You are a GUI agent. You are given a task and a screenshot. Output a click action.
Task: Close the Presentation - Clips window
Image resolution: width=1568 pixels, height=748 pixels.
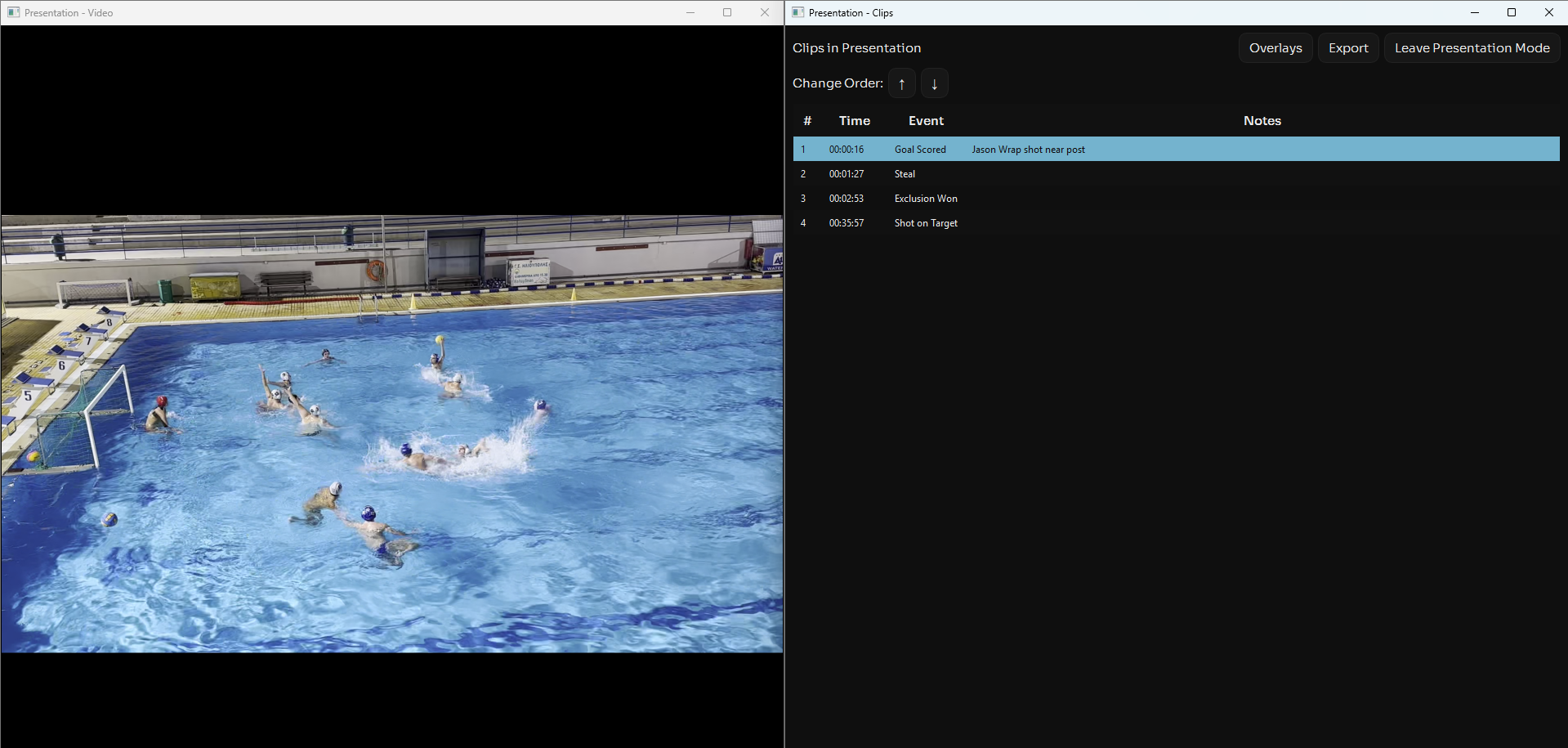pyautogui.click(x=1548, y=12)
